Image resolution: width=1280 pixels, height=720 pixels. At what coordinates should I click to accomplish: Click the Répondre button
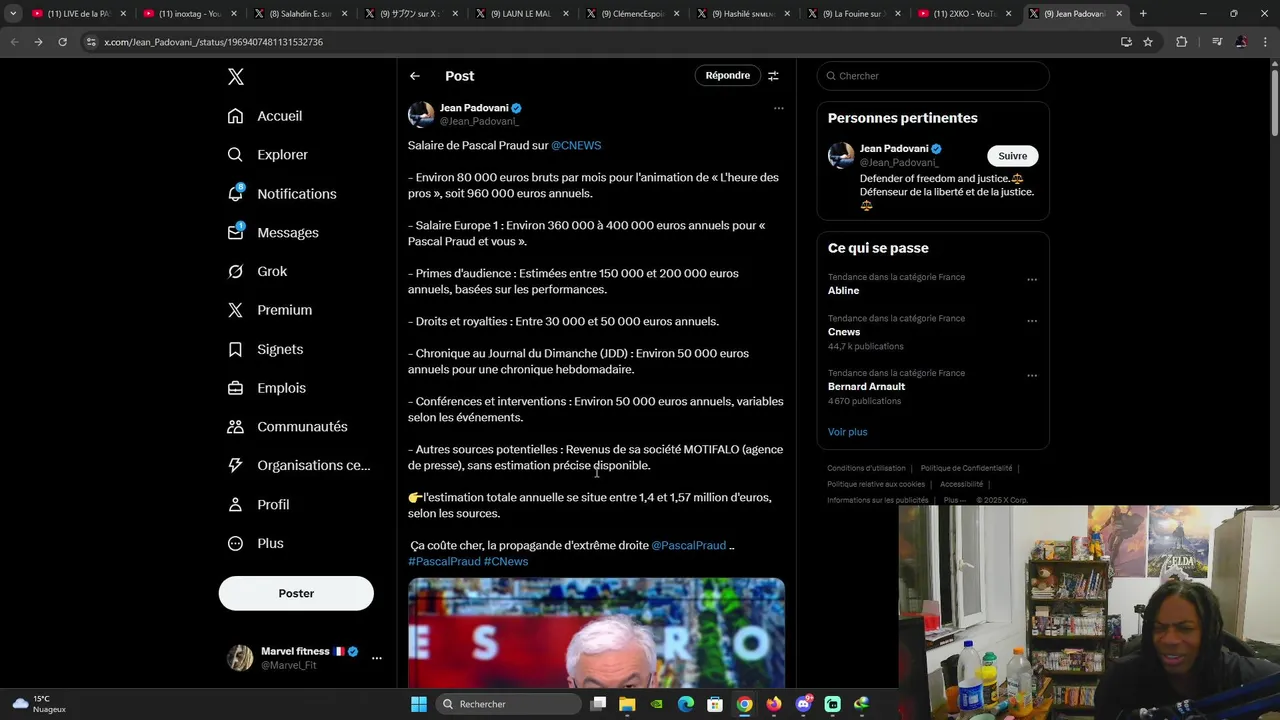(x=727, y=76)
